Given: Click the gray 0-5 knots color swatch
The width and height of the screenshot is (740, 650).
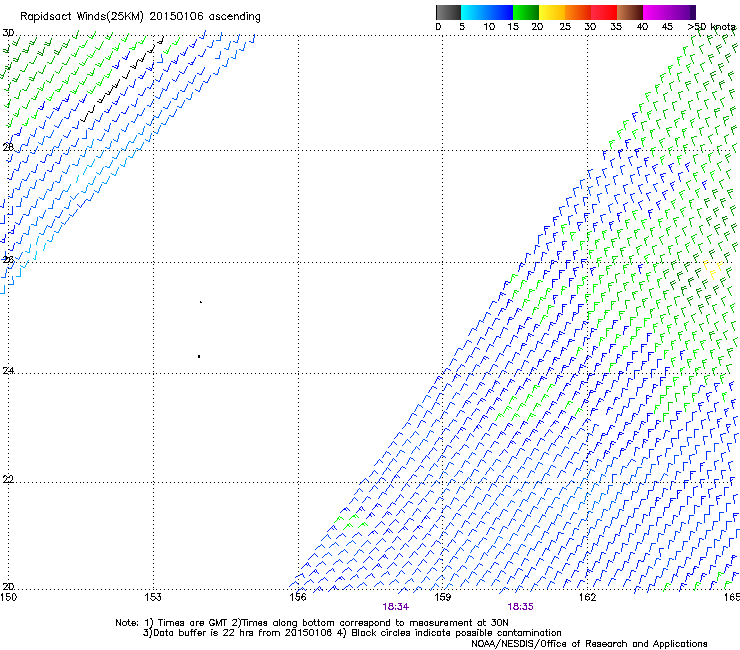Looking at the screenshot, I should point(448,12).
